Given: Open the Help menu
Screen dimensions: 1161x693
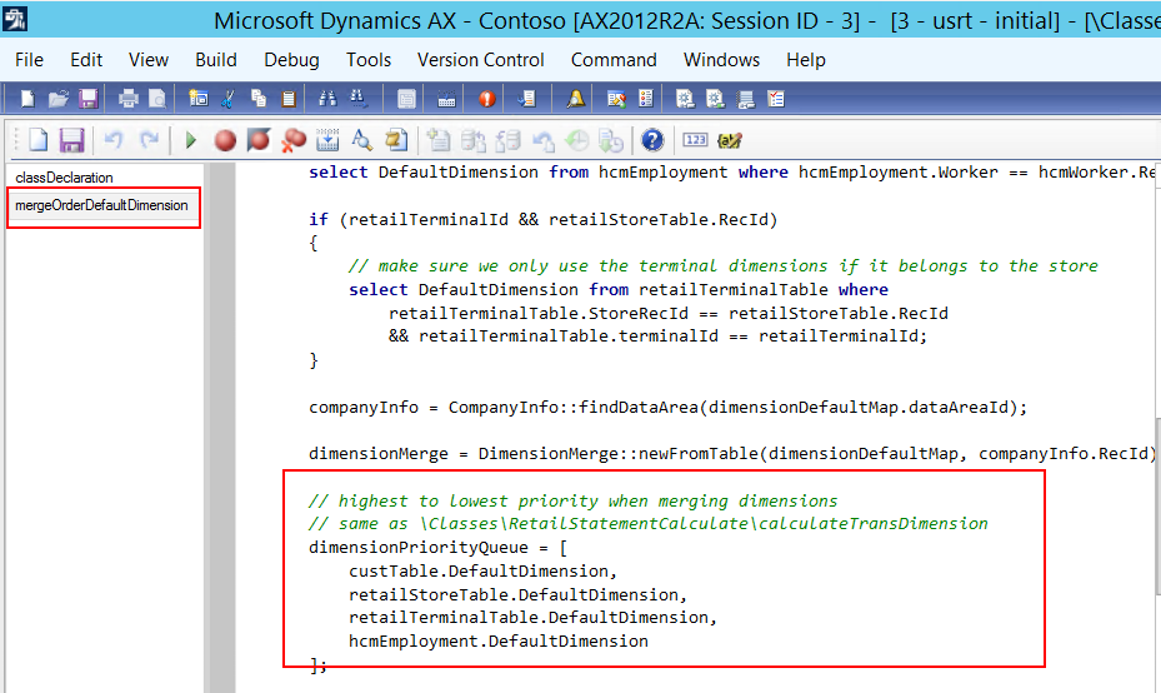Looking at the screenshot, I should point(806,60).
